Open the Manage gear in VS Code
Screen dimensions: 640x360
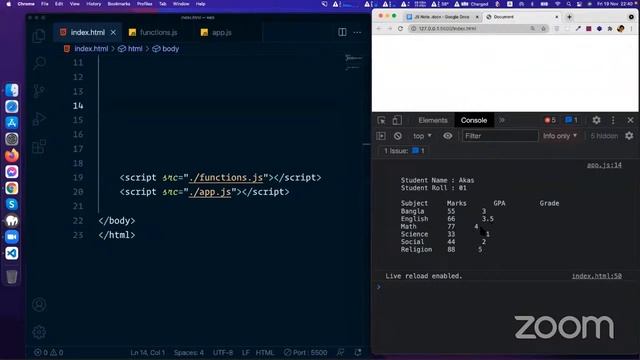39,332
